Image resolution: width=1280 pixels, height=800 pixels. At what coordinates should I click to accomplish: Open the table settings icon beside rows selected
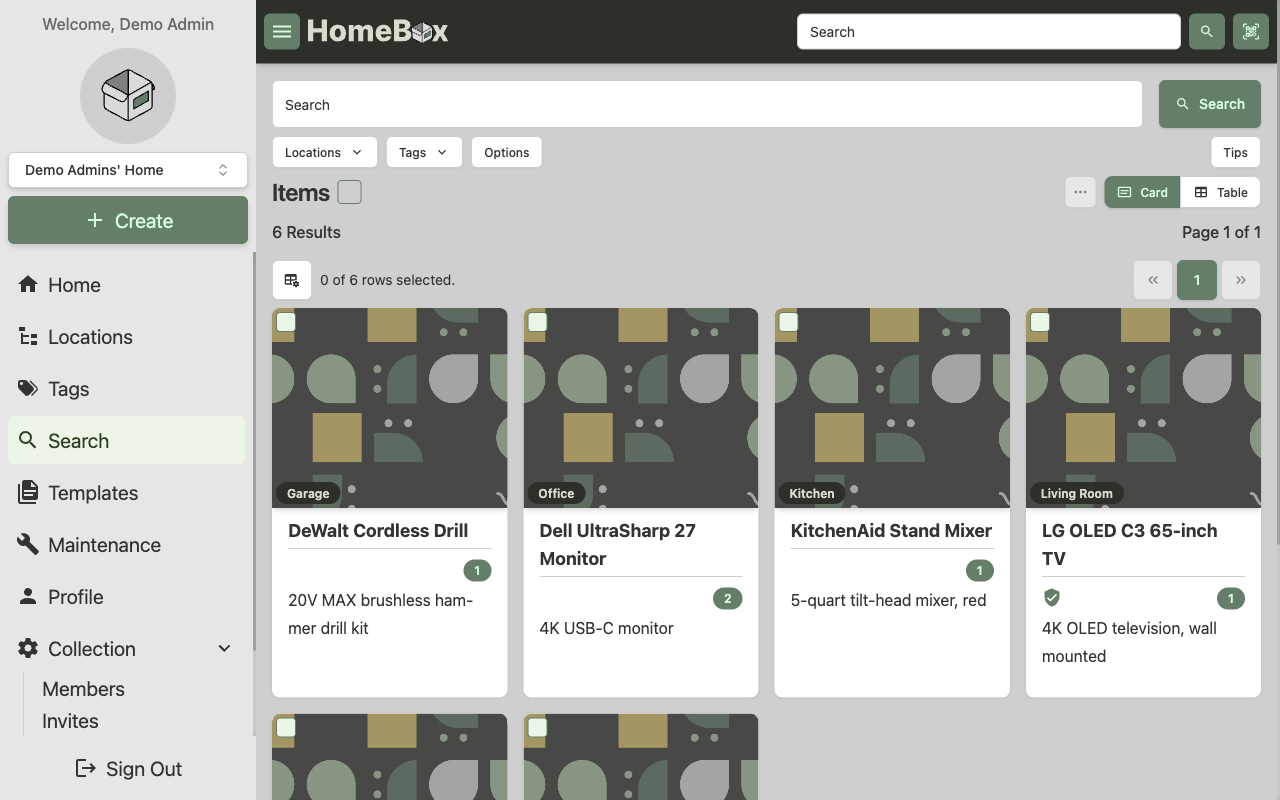[292, 280]
